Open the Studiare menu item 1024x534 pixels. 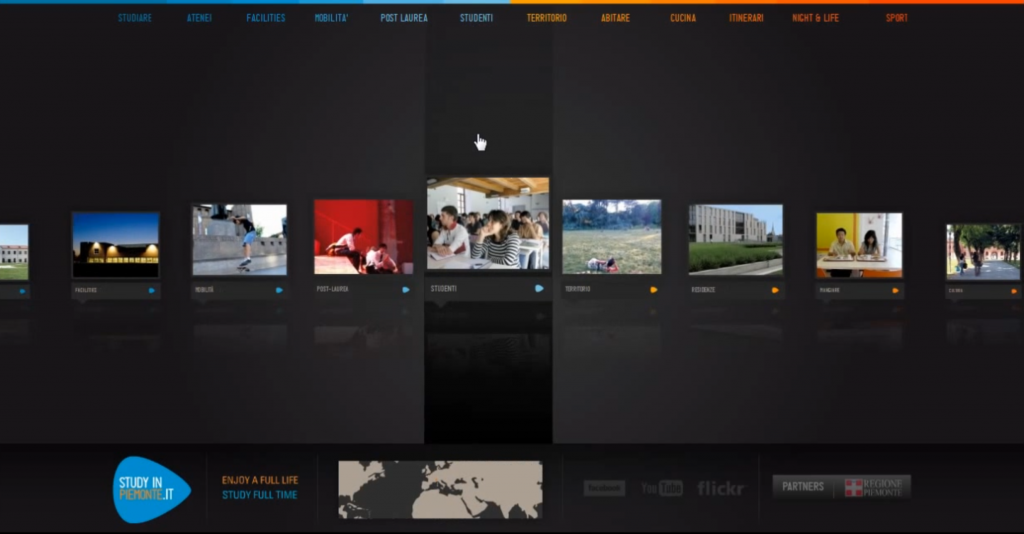pos(135,18)
